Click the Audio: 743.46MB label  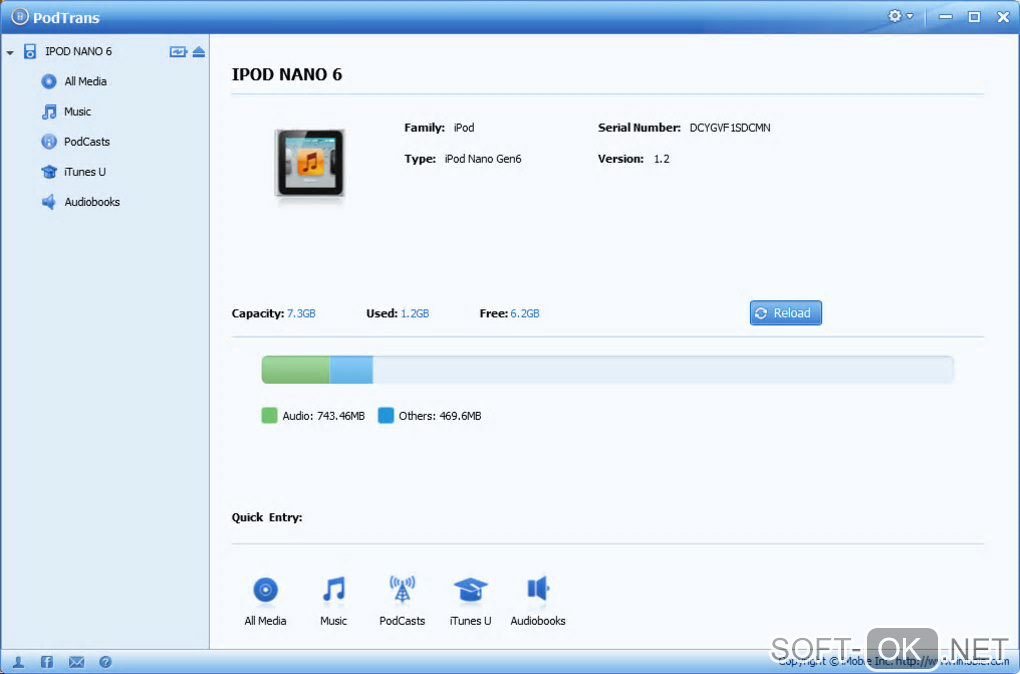323,416
